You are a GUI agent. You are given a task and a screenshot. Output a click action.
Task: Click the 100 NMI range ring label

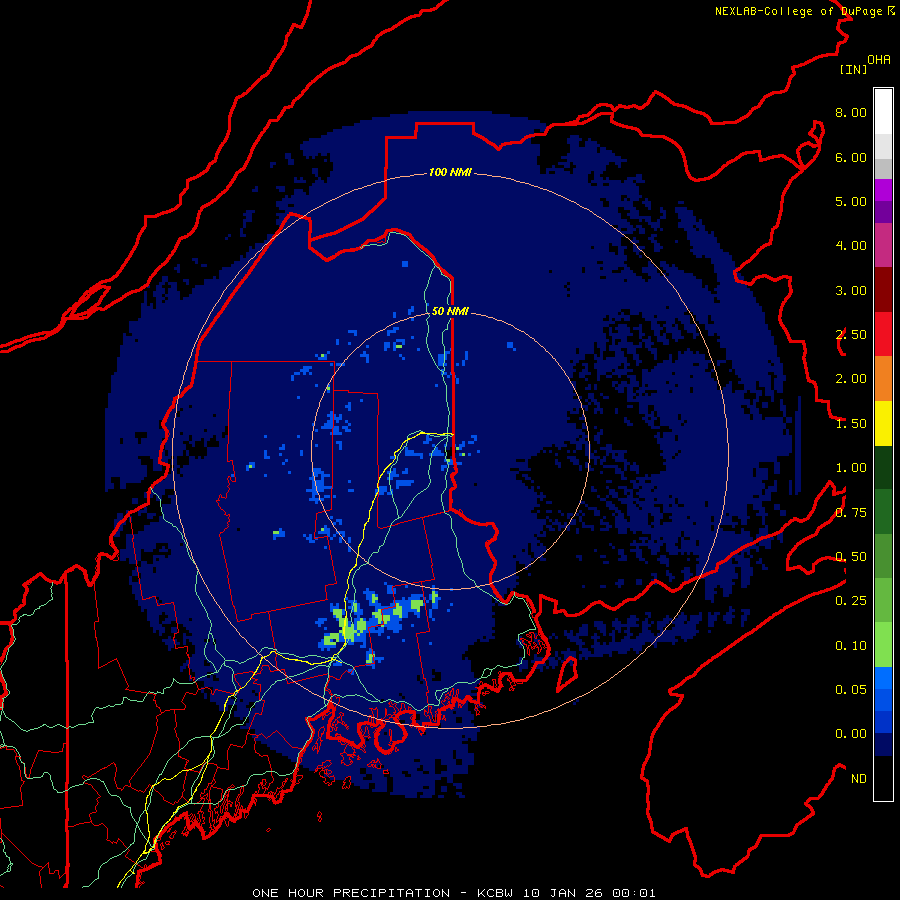click(x=450, y=172)
